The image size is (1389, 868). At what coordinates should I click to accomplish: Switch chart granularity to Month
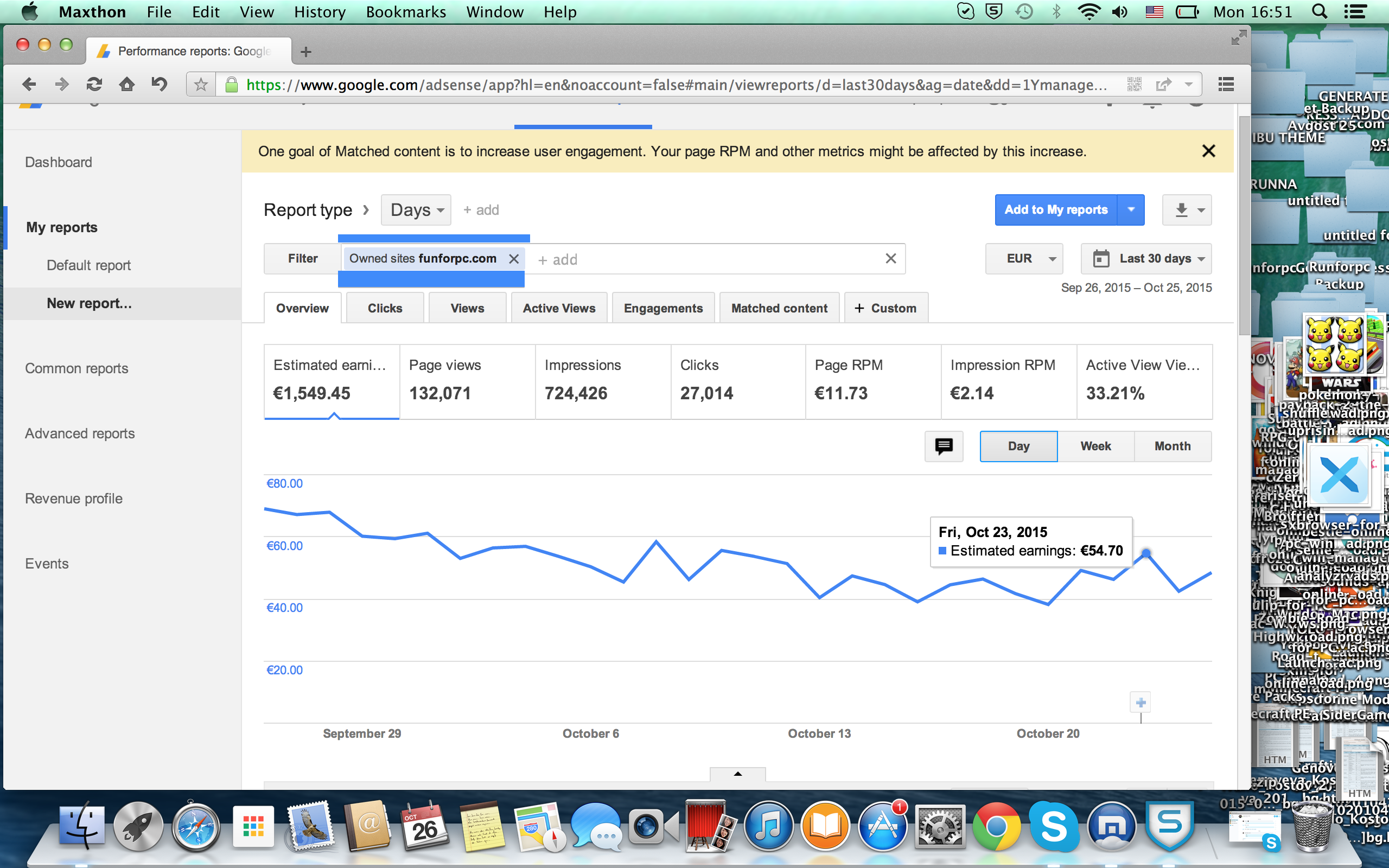pos(1172,446)
